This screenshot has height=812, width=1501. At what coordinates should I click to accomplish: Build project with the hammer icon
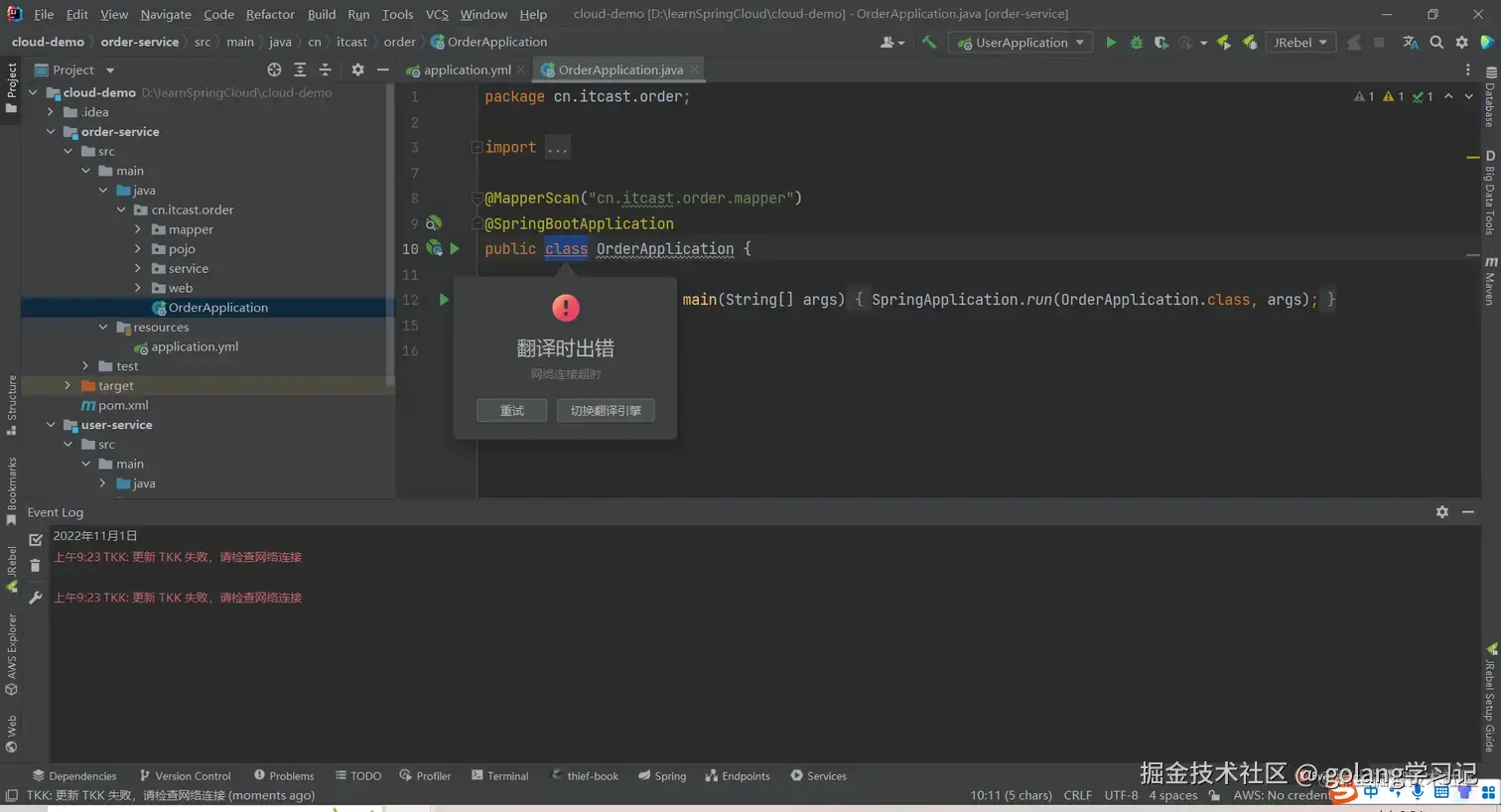(929, 42)
